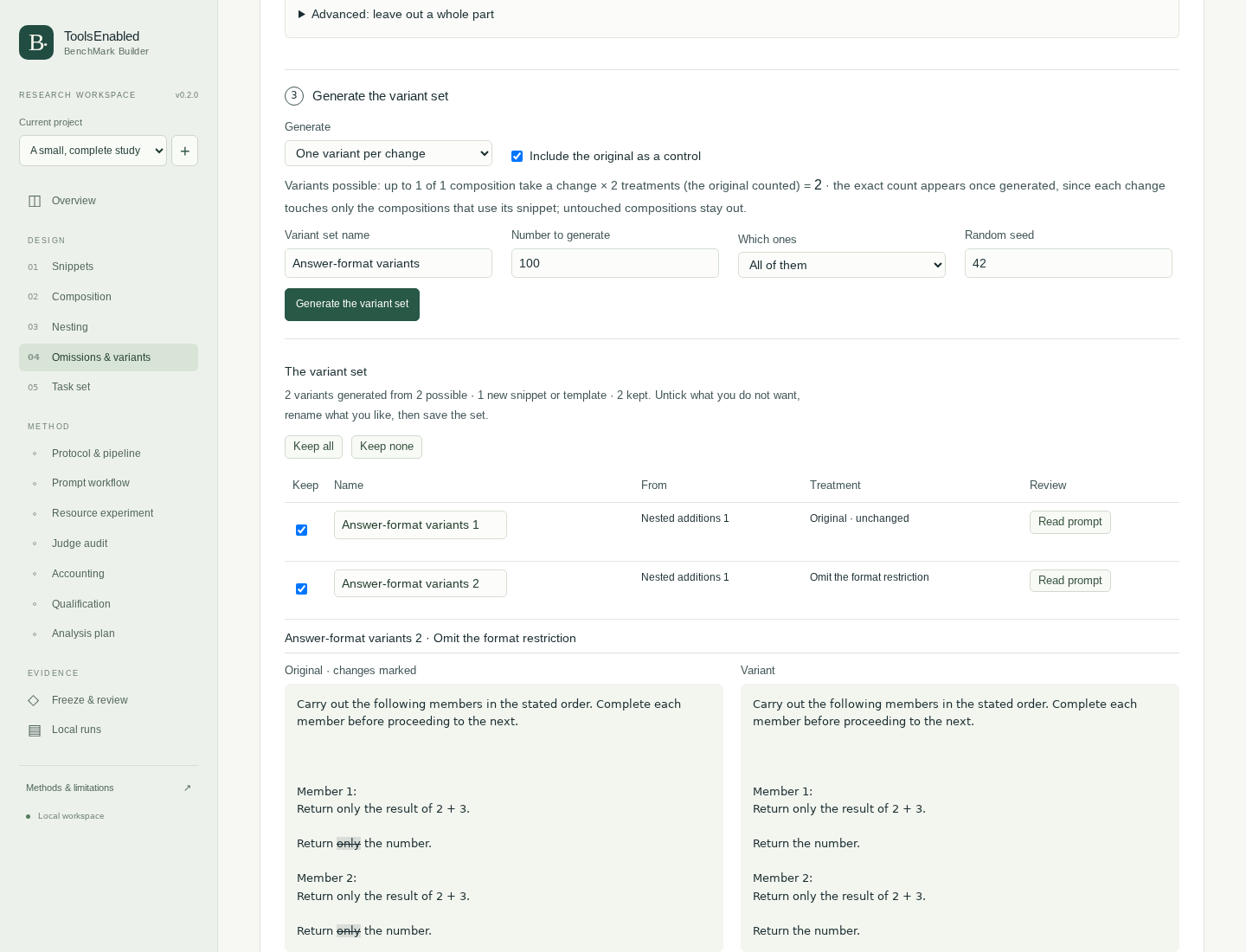1246x952 pixels.
Task: Click the Original · unchanged treatment cell
Action: [x=859, y=518]
